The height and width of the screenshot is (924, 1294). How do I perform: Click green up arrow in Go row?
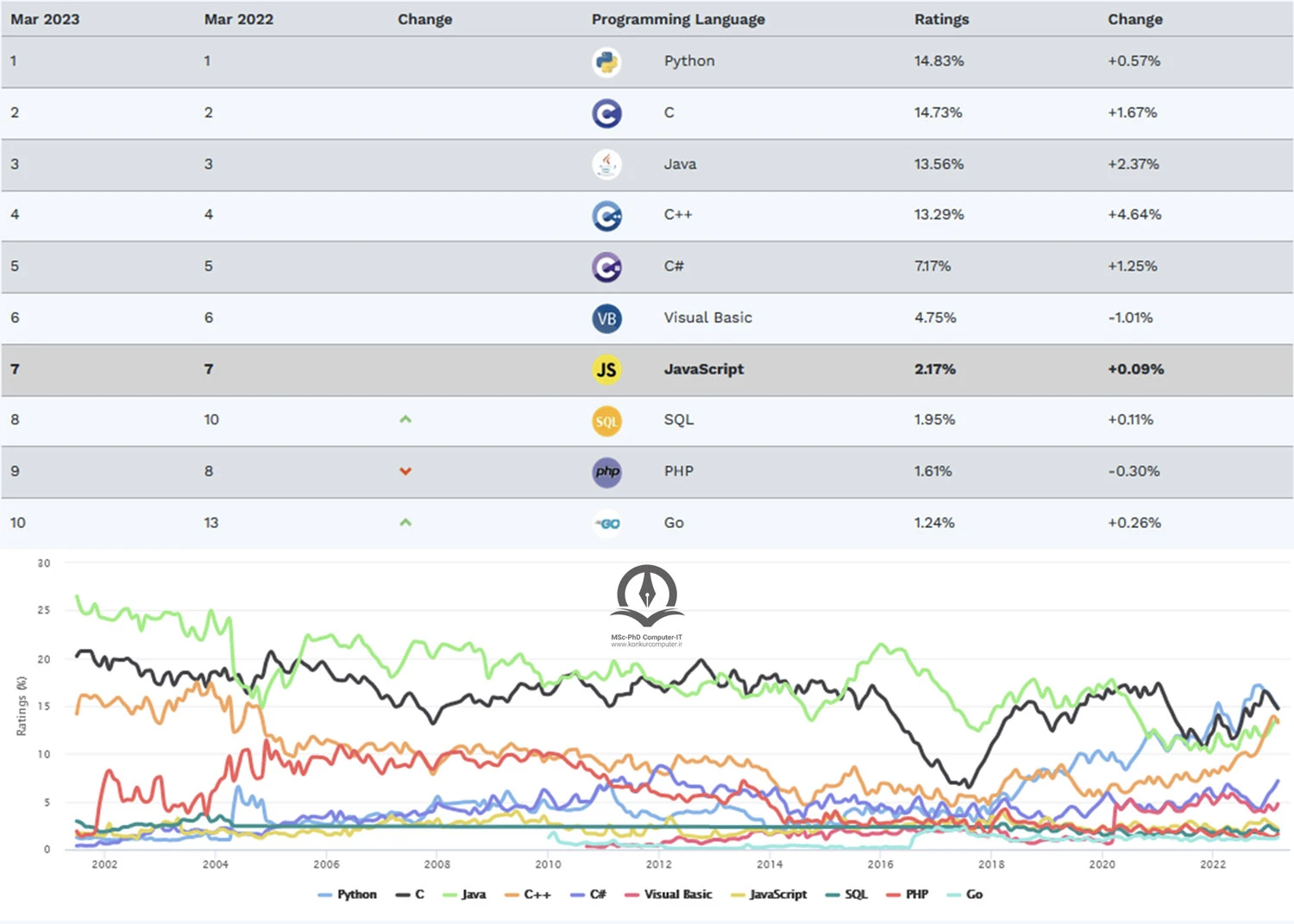405,522
